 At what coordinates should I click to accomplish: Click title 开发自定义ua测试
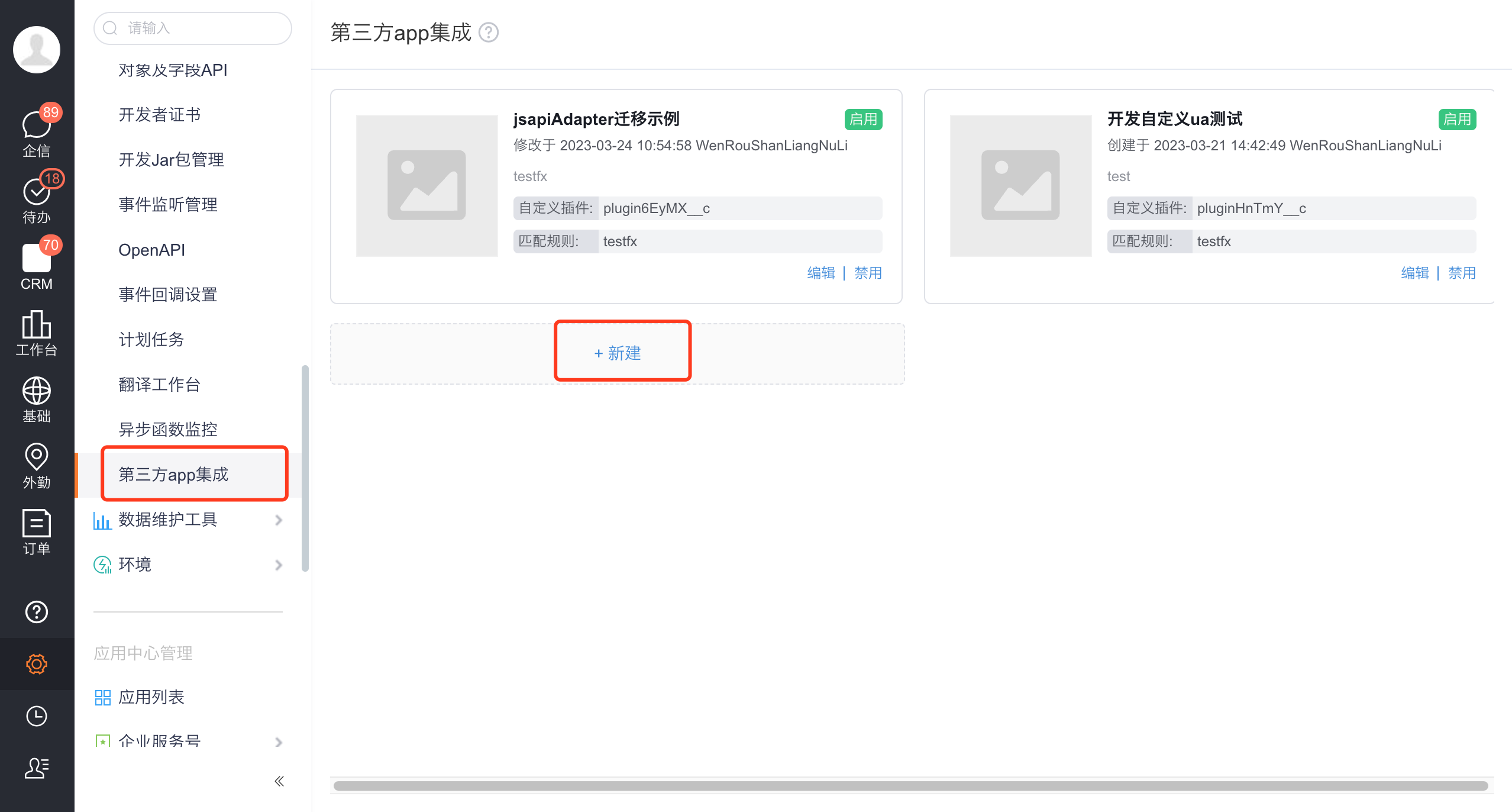1175,119
